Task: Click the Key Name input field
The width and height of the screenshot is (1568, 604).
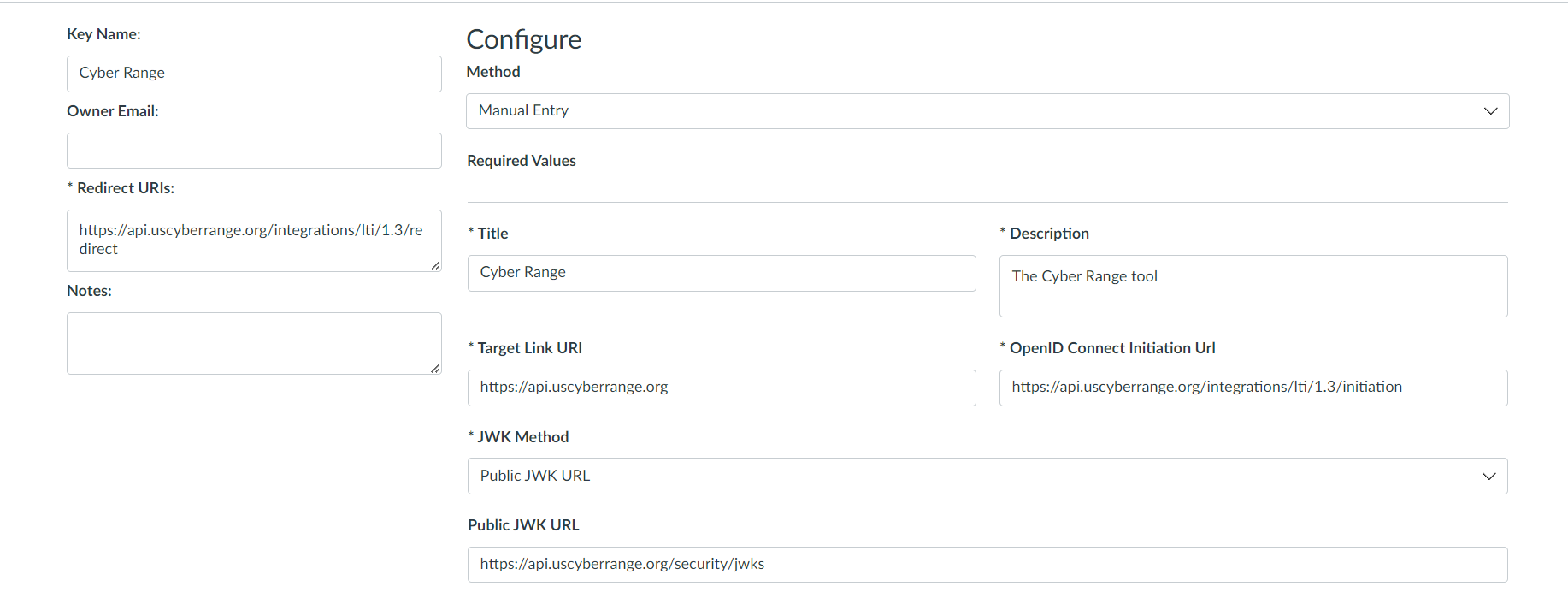Action: point(254,74)
